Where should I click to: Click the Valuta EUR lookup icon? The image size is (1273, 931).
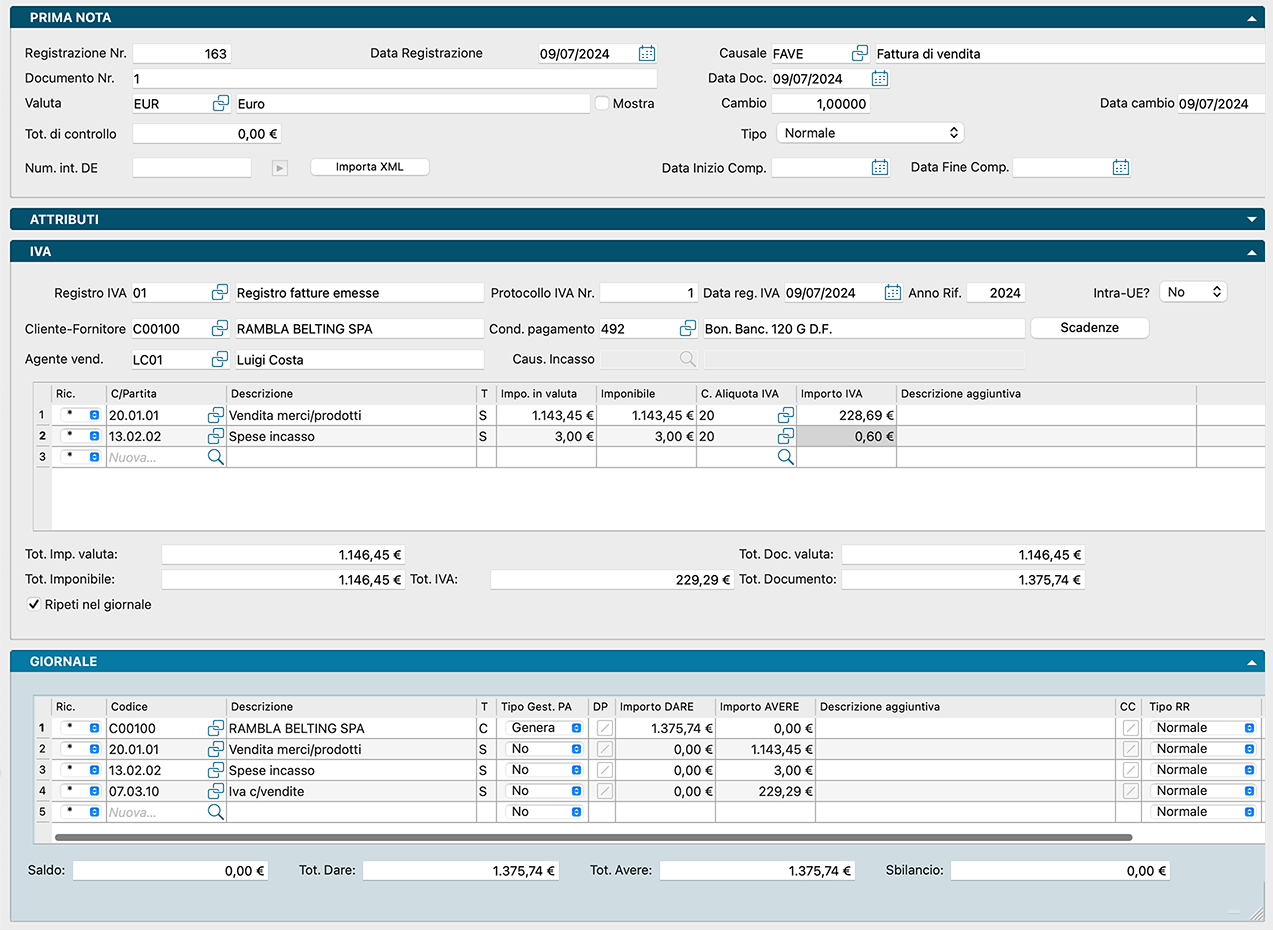click(221, 104)
